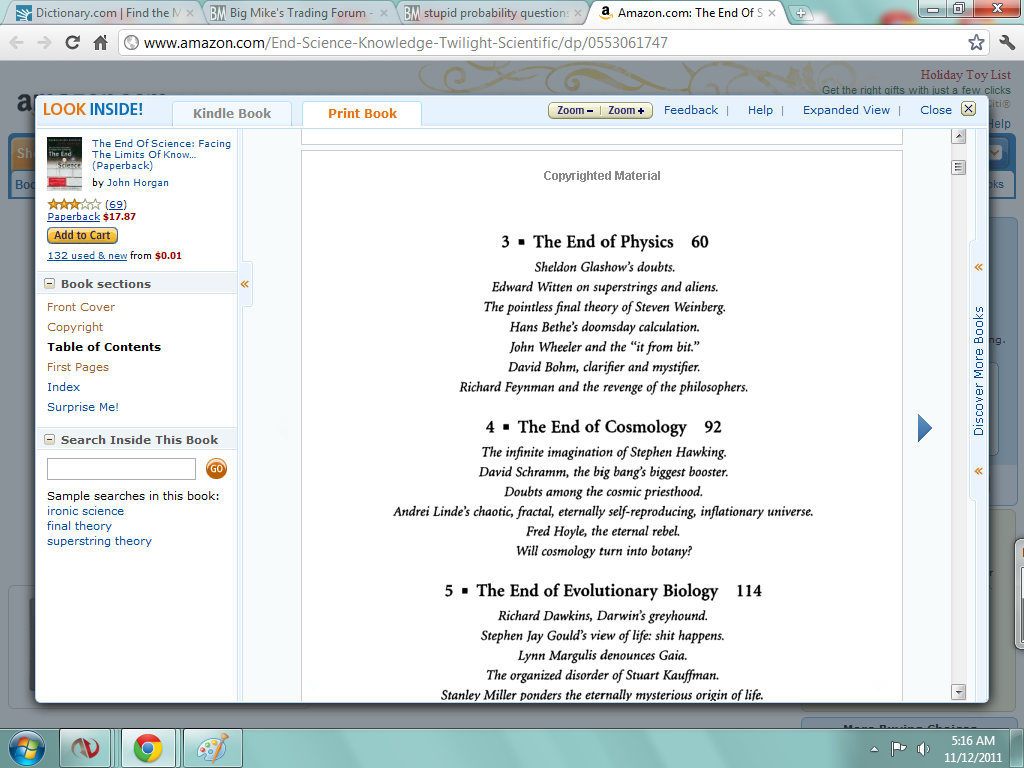Open the Paint taskbar icon
The height and width of the screenshot is (768, 1024).
pyautogui.click(x=213, y=748)
